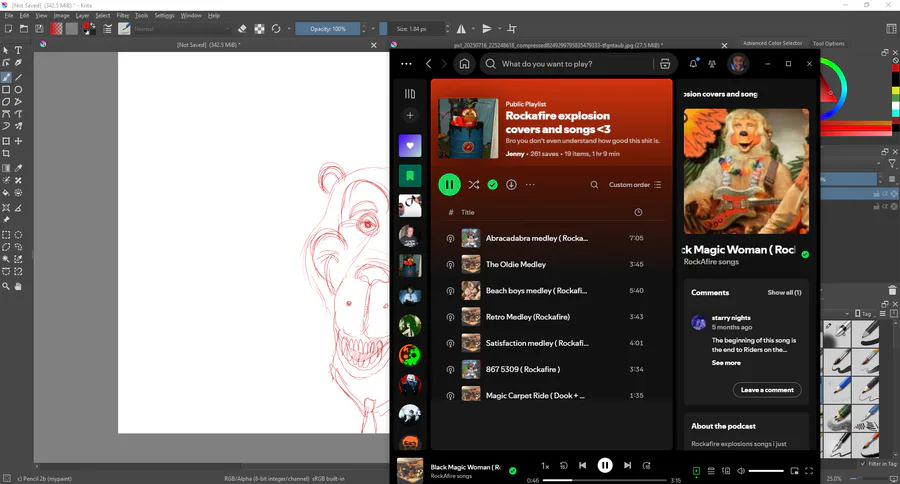Go to the Home page in music player
The image size is (900, 484).
pos(464,64)
